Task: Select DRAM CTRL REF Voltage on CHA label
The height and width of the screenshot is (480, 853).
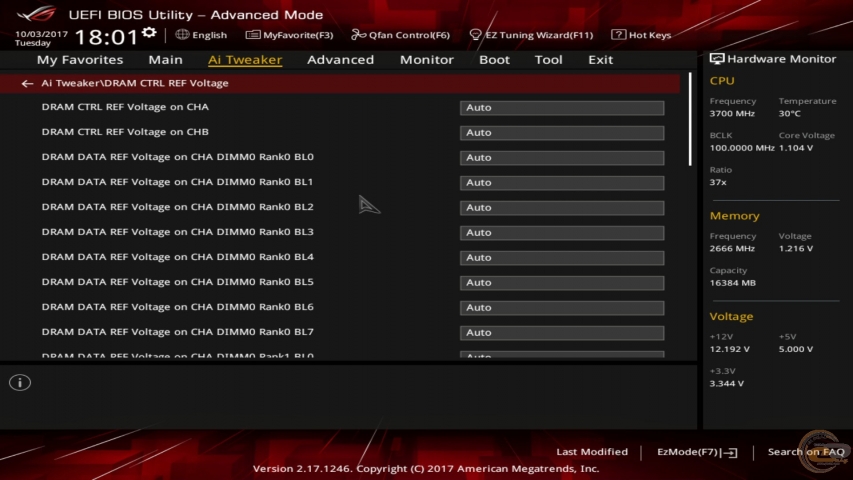Action: click(x=125, y=107)
